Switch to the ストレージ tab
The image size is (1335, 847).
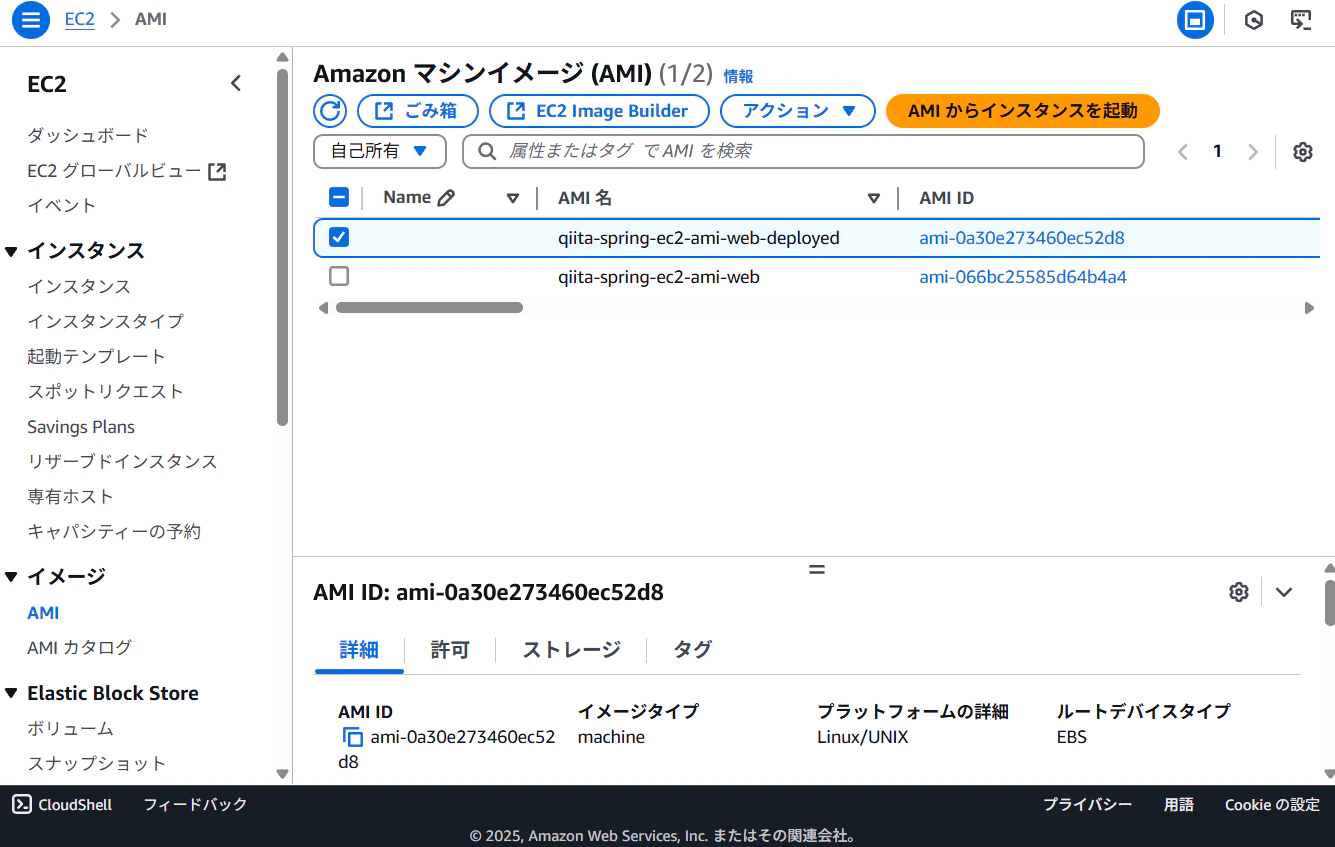(571, 650)
